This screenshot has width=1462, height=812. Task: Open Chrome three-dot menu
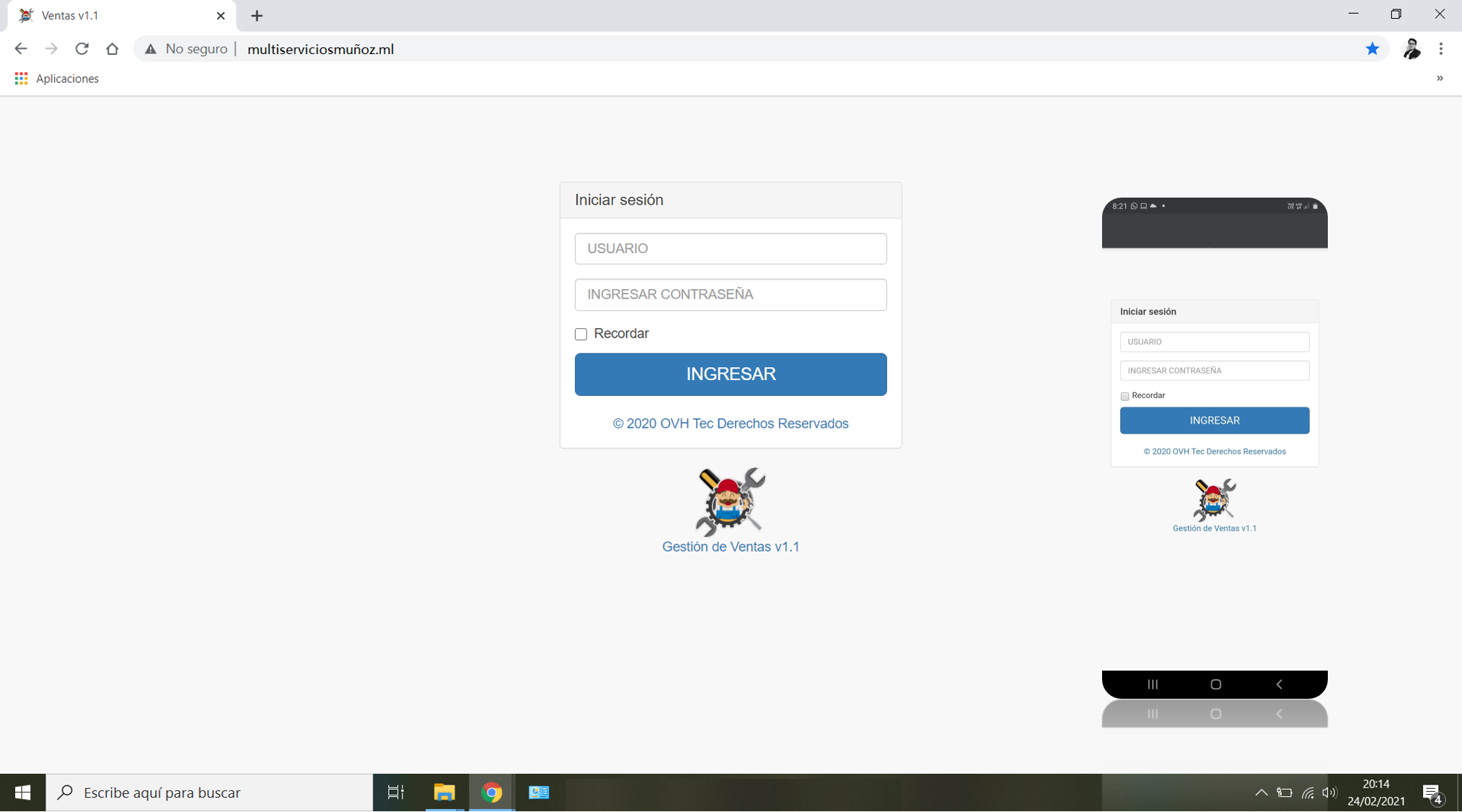click(1440, 49)
